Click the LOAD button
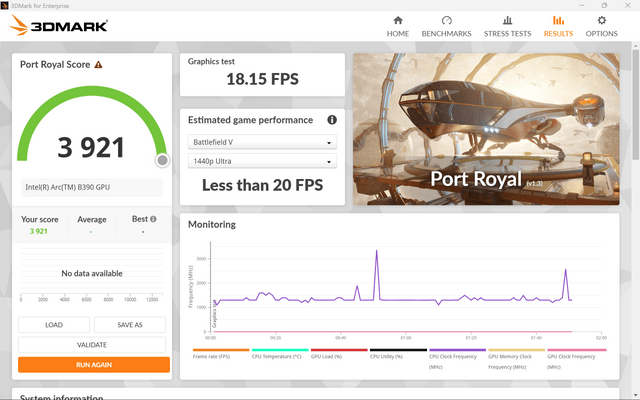The height and width of the screenshot is (400, 640). pos(54,325)
